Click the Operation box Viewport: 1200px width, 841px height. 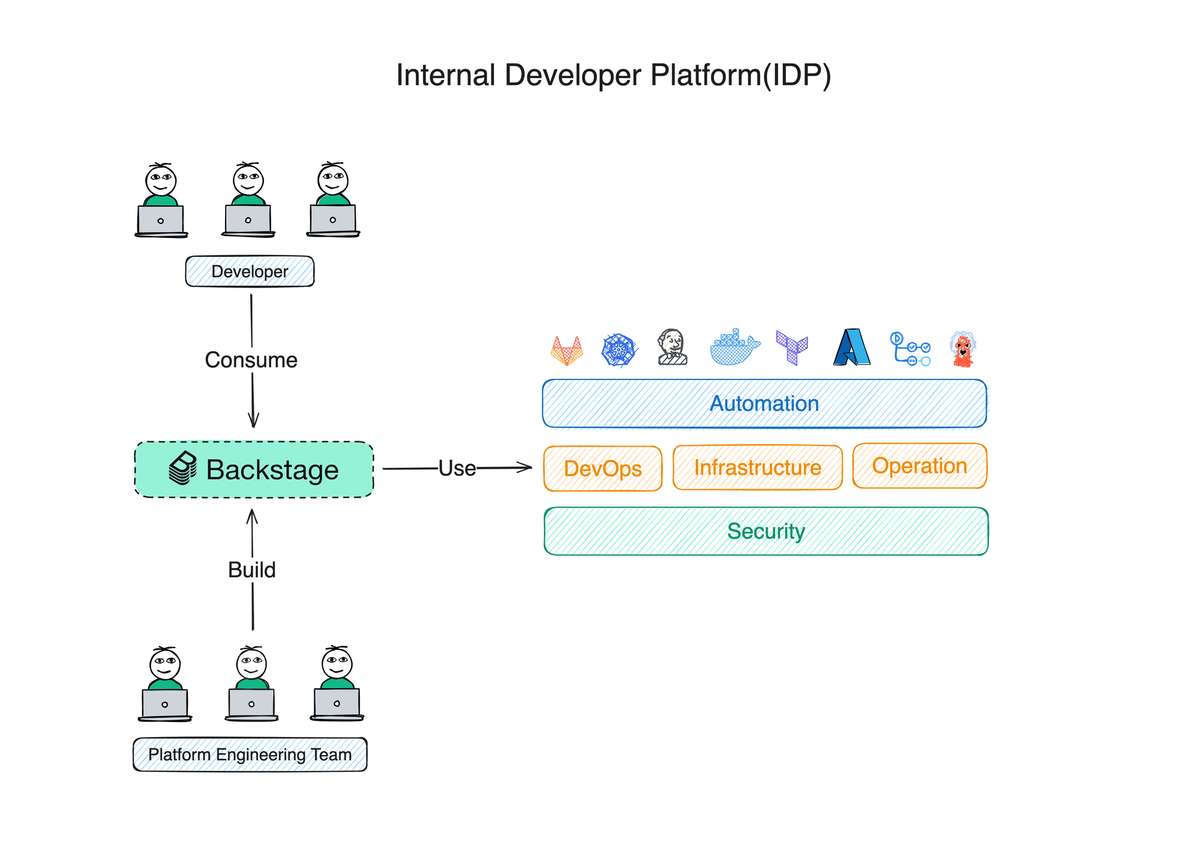[919, 466]
